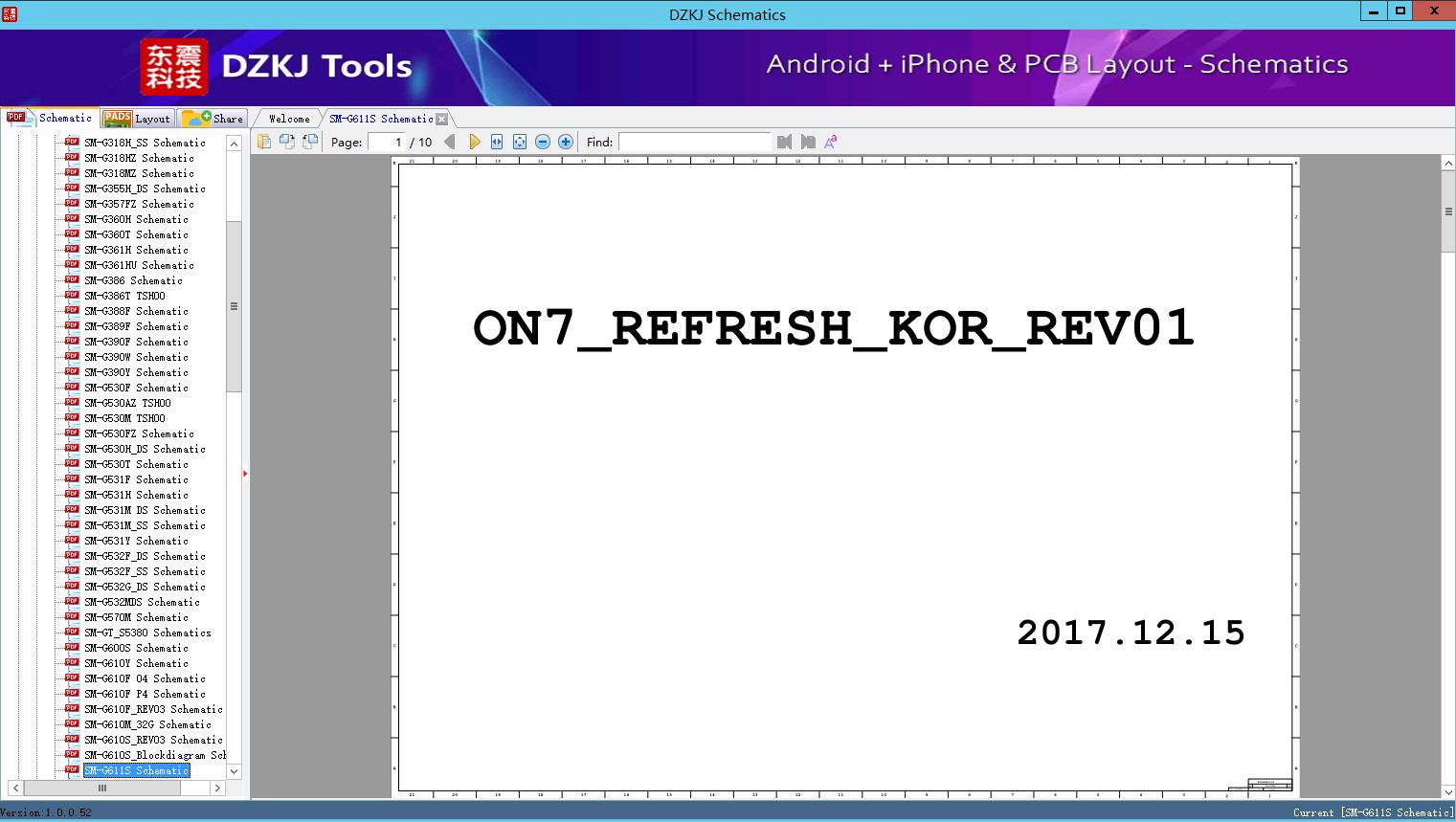This screenshot has height=822, width=1456.
Task: Open SM-G355H_DS Schematic in the tree
Action: (145, 189)
